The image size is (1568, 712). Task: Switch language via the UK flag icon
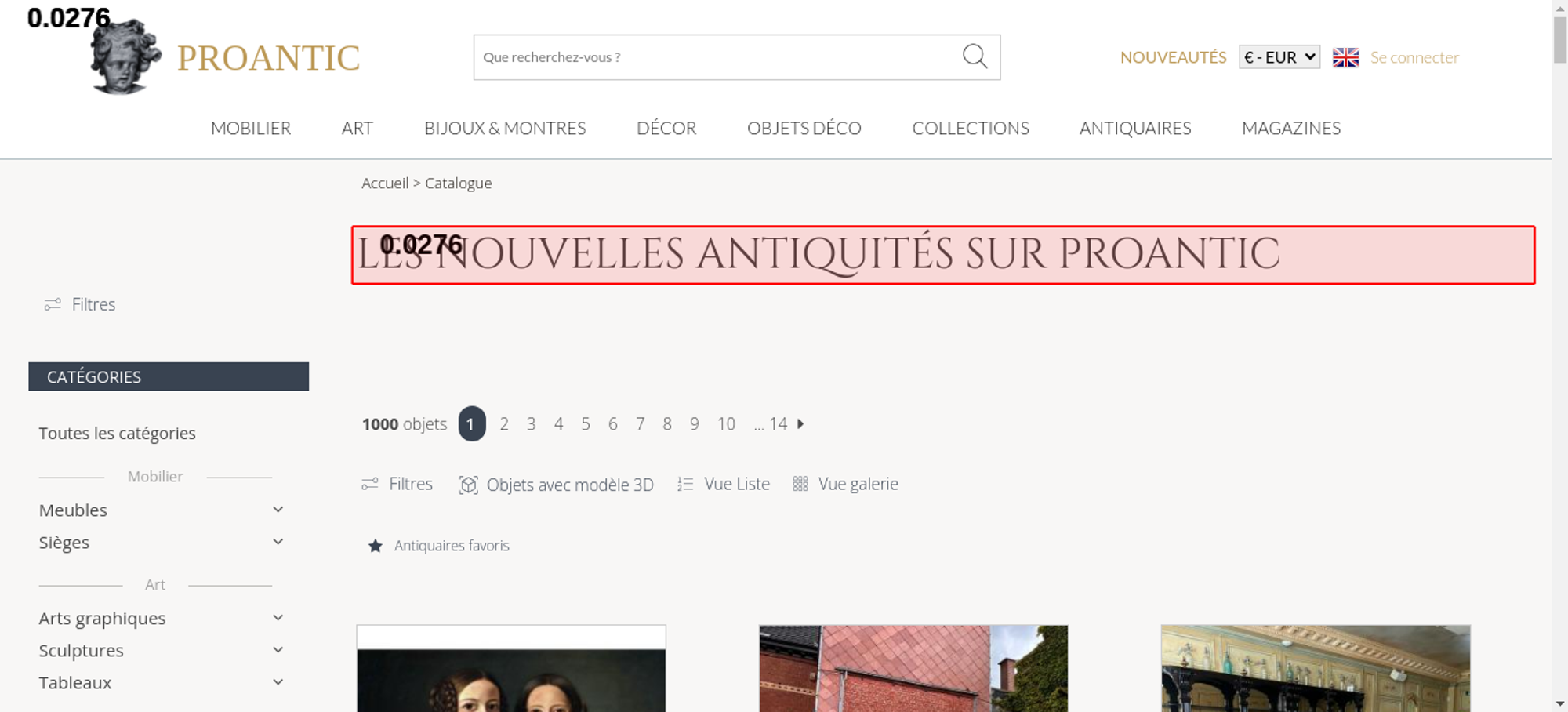point(1345,57)
